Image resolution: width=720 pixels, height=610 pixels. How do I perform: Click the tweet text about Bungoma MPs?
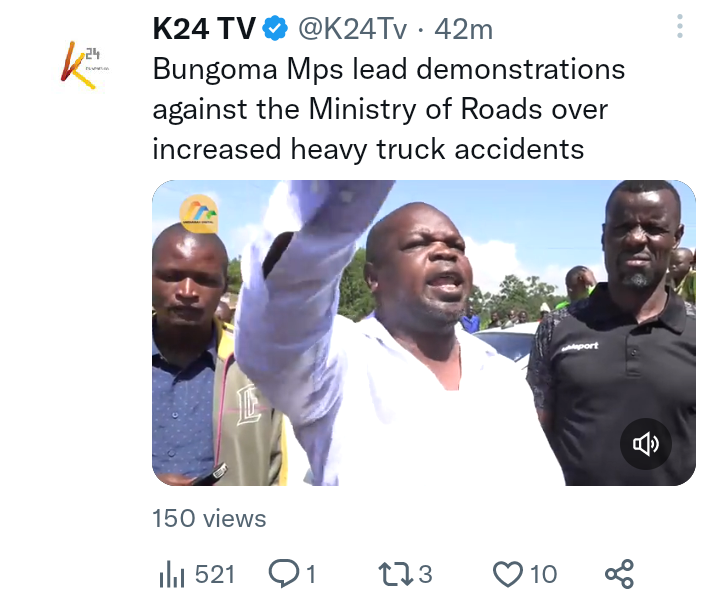pyautogui.click(x=388, y=109)
